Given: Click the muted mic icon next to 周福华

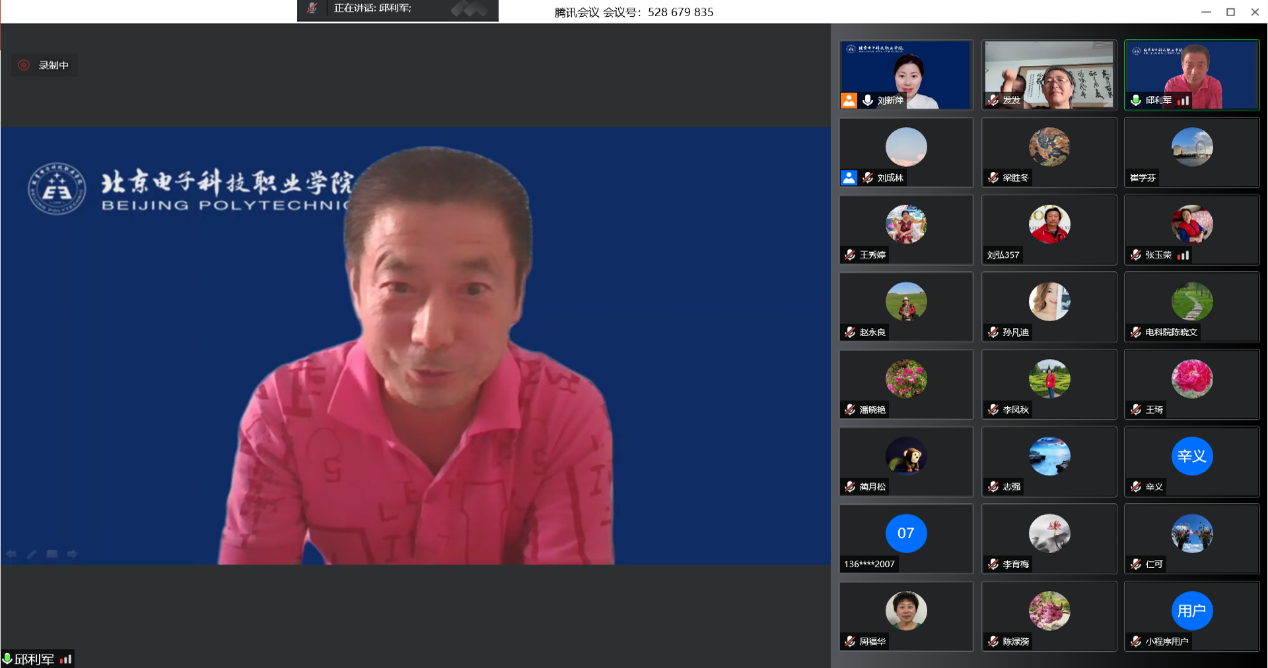Looking at the screenshot, I should (x=849, y=641).
